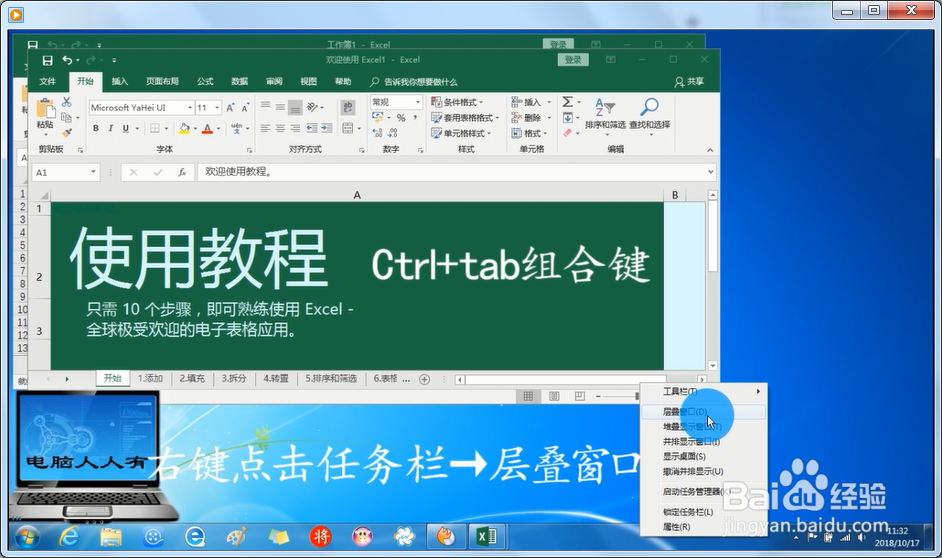Toggle Underline formatting

pyautogui.click(x=126, y=129)
